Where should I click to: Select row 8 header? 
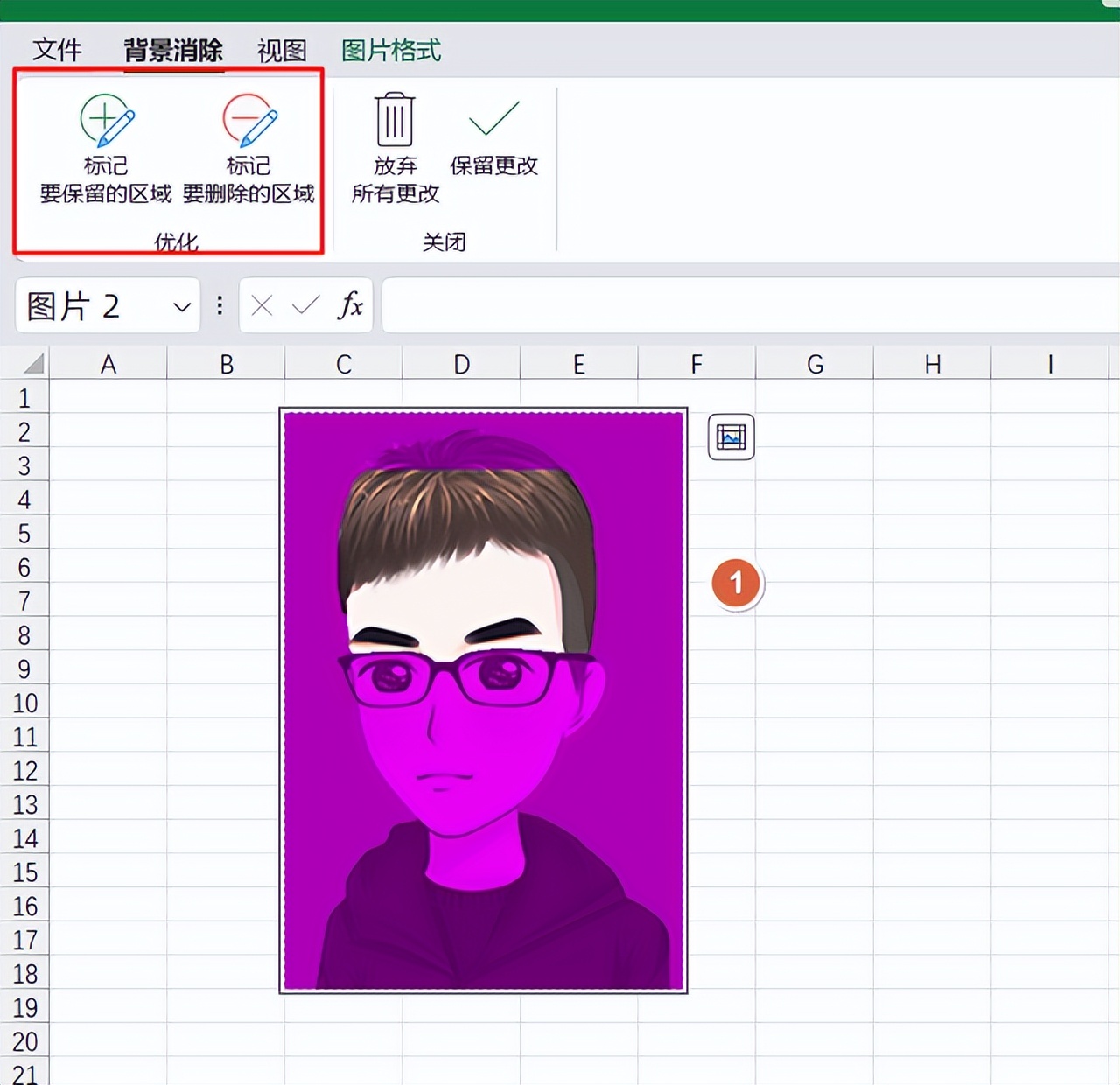pyautogui.click(x=24, y=635)
